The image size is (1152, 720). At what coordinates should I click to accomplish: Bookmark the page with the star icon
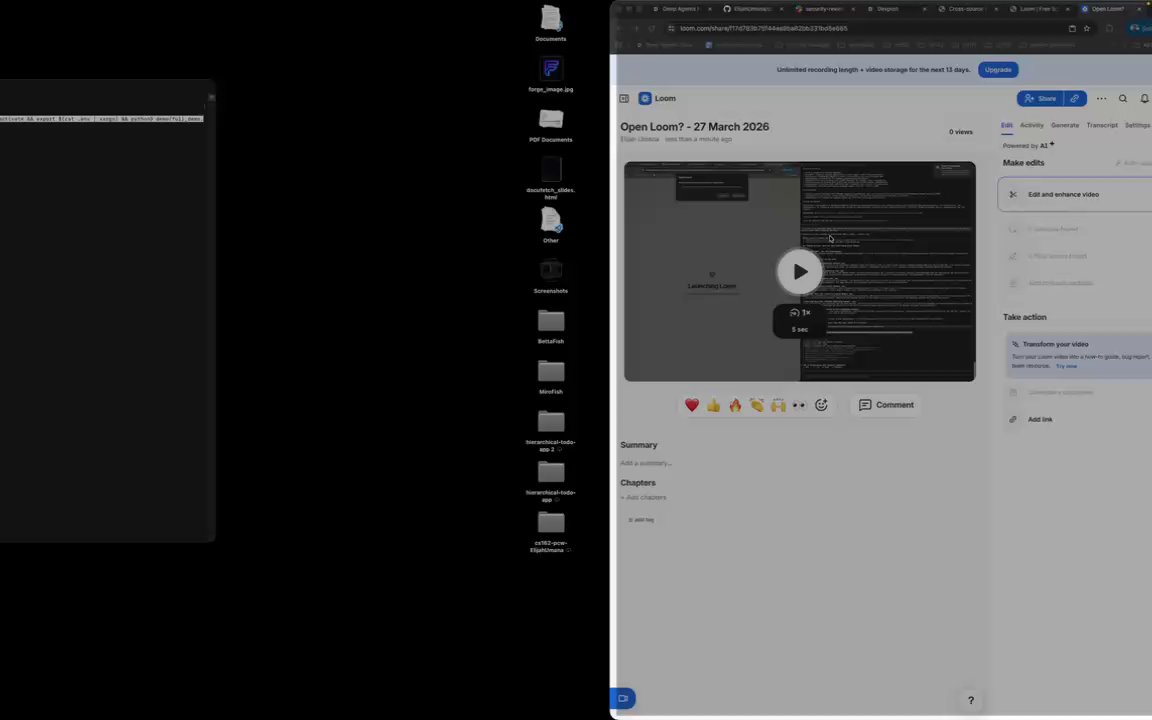click(1087, 29)
